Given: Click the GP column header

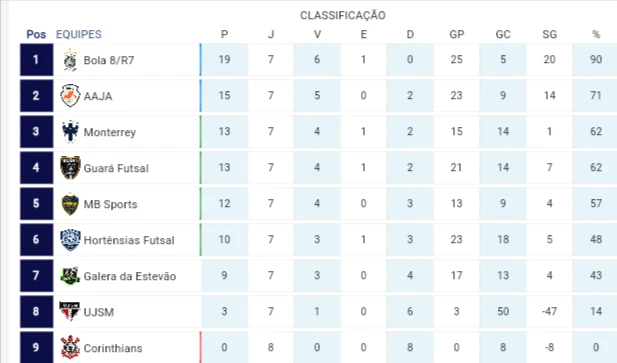Looking at the screenshot, I should (456, 34).
